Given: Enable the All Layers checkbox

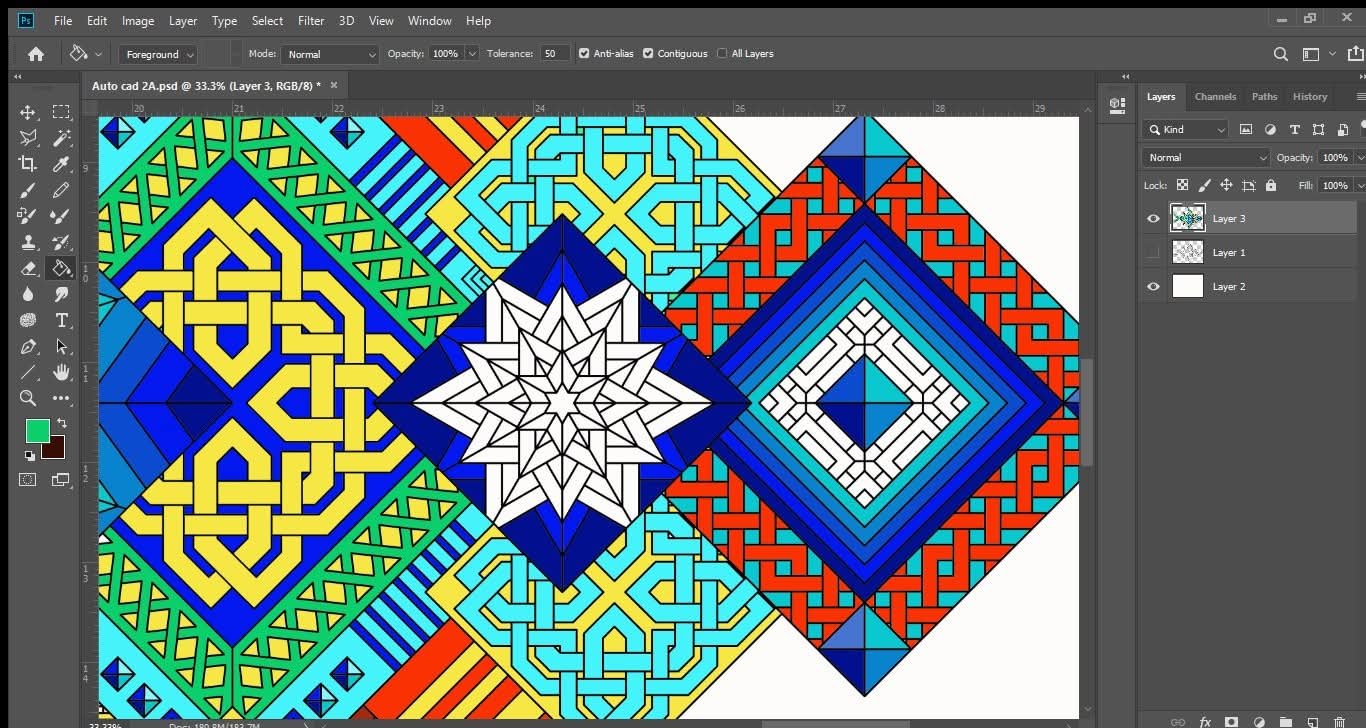Looking at the screenshot, I should pyautogui.click(x=722, y=54).
